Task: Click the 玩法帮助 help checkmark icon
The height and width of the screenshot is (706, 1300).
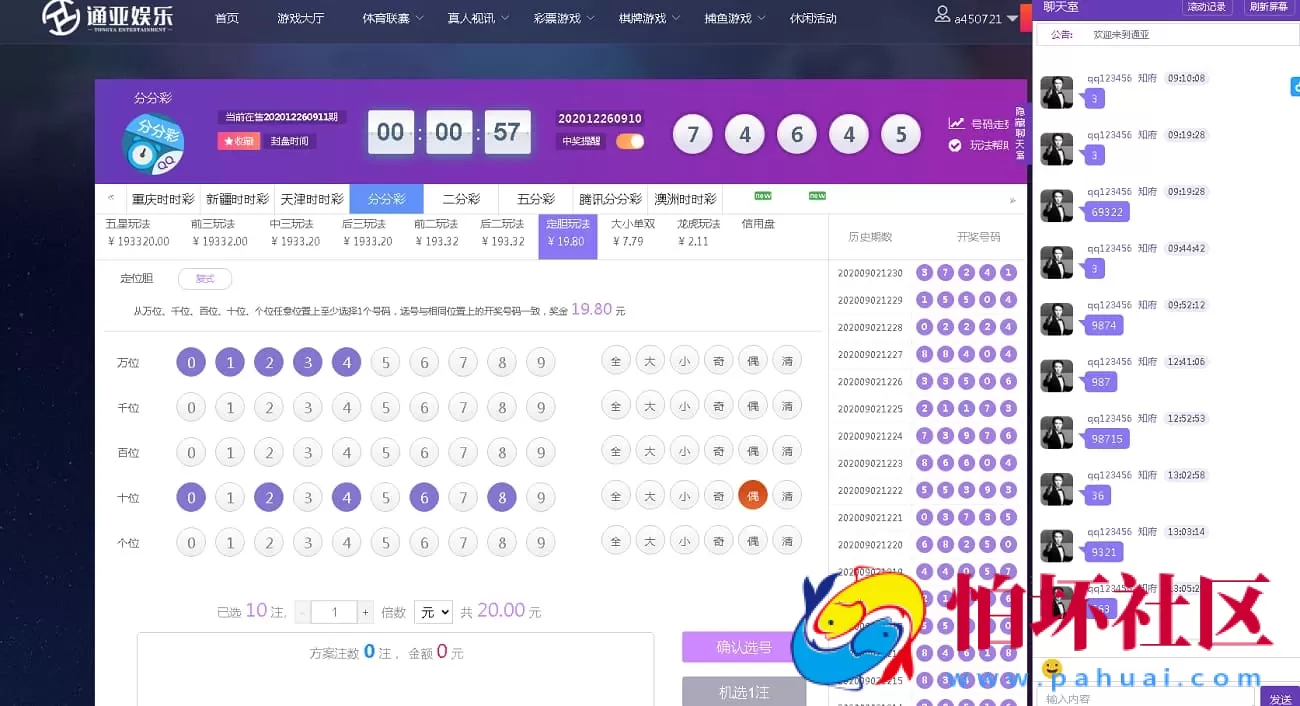Action: (x=953, y=144)
